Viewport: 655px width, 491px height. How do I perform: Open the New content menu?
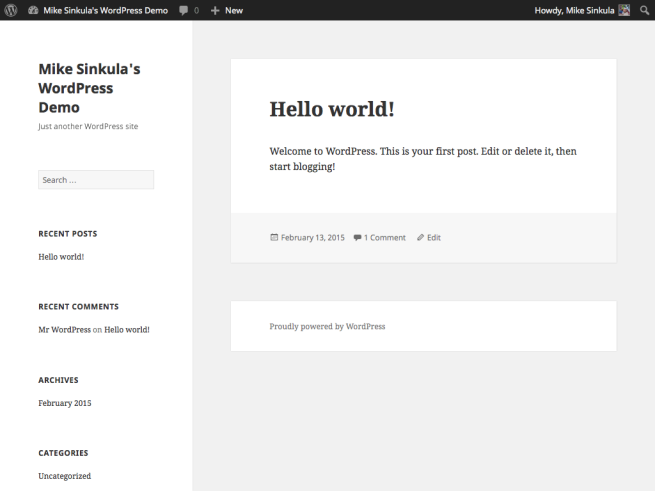[x=227, y=10]
